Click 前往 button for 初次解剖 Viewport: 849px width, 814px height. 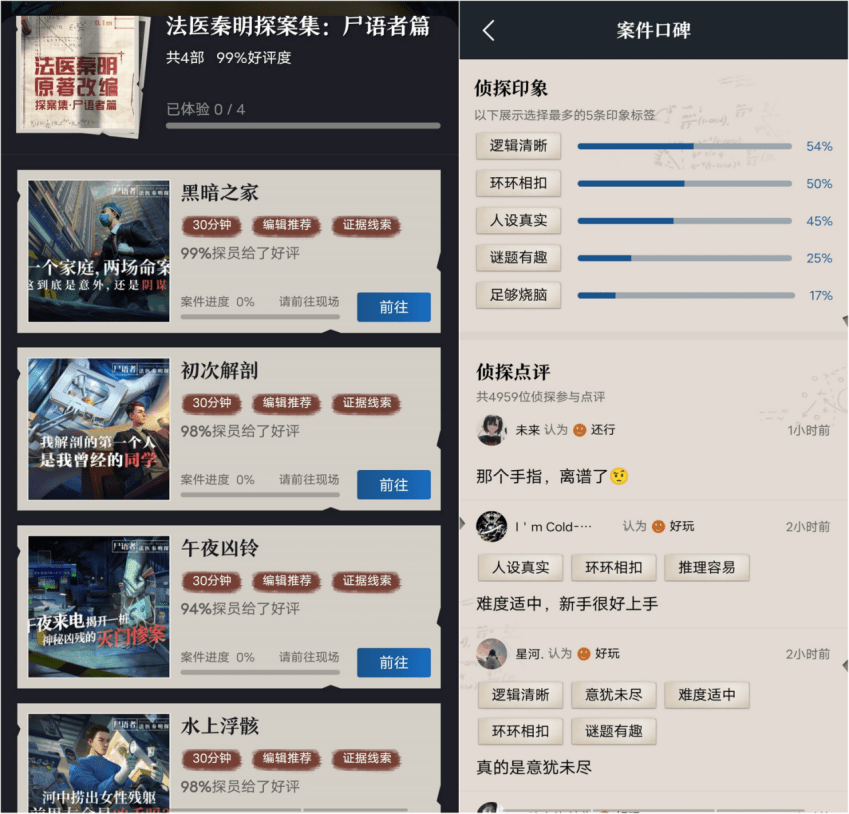tap(394, 485)
